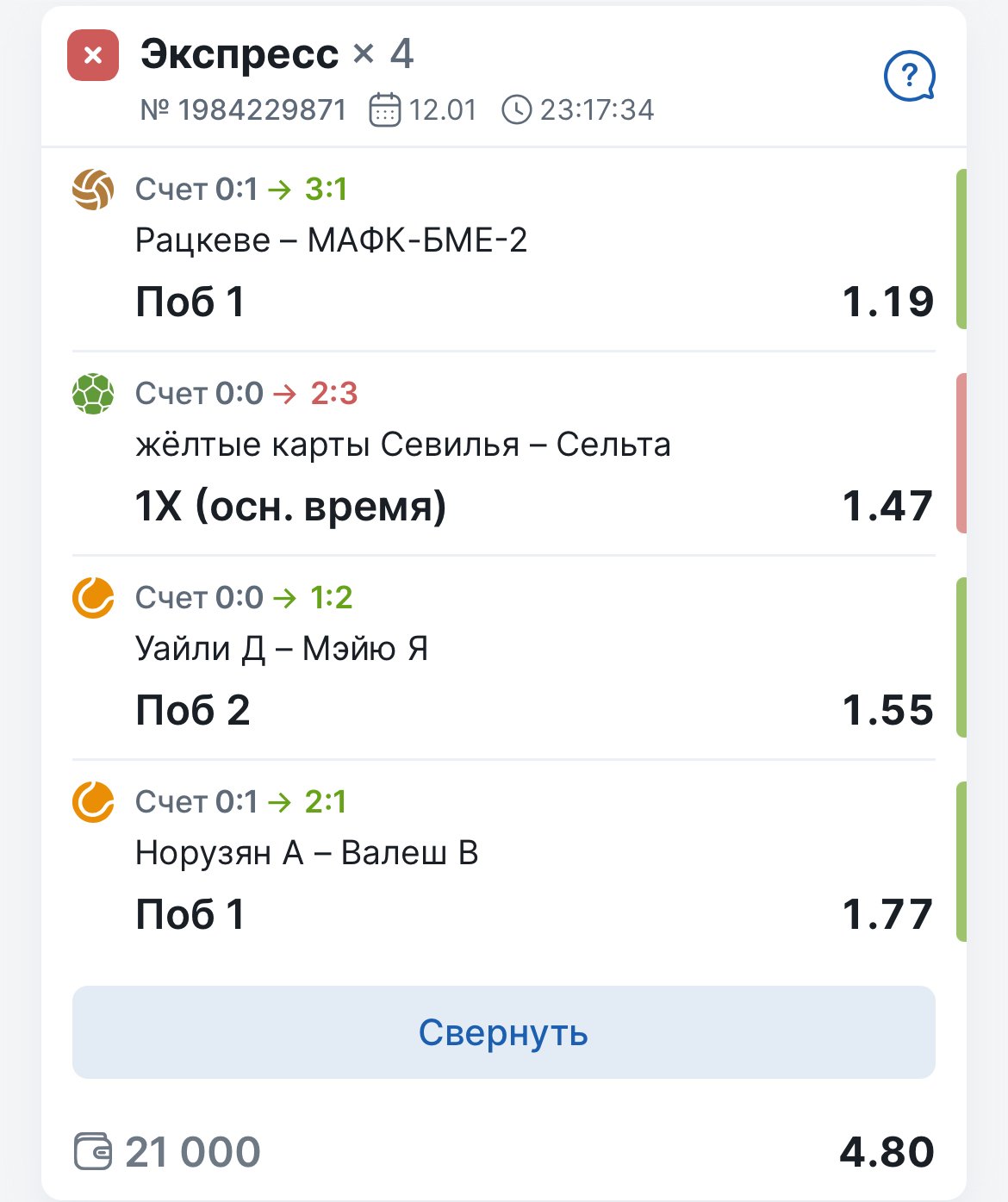Open the Норузян А – Валеш В match
This screenshot has height=1202, width=1008.
pos(307,853)
